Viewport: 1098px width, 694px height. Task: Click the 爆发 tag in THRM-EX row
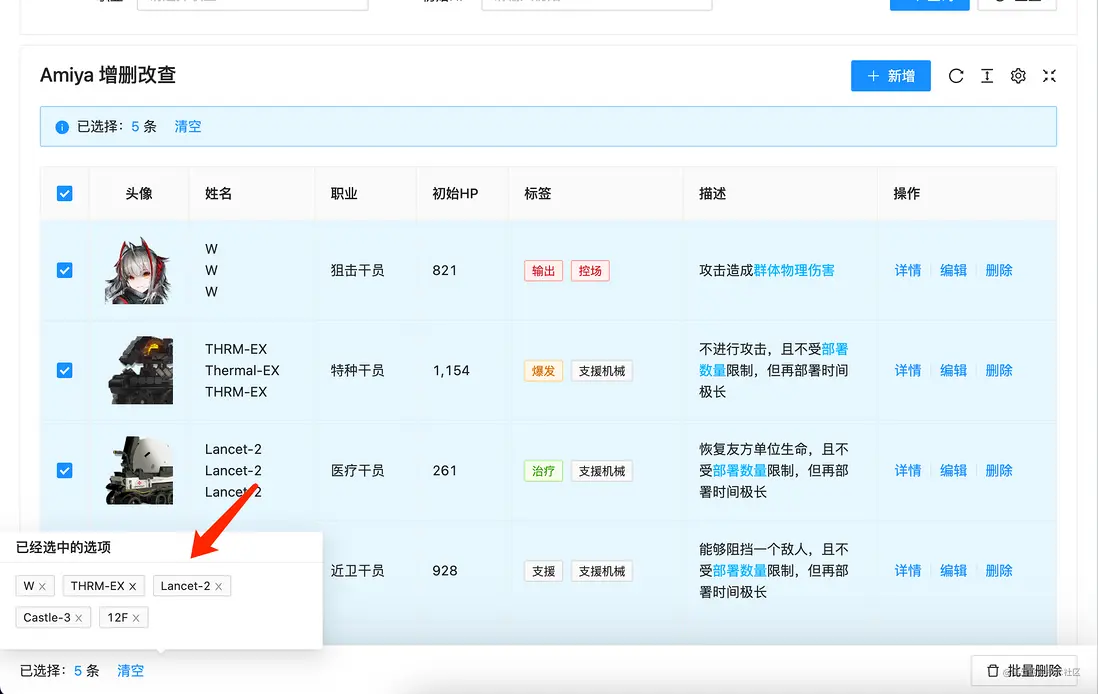click(x=543, y=371)
